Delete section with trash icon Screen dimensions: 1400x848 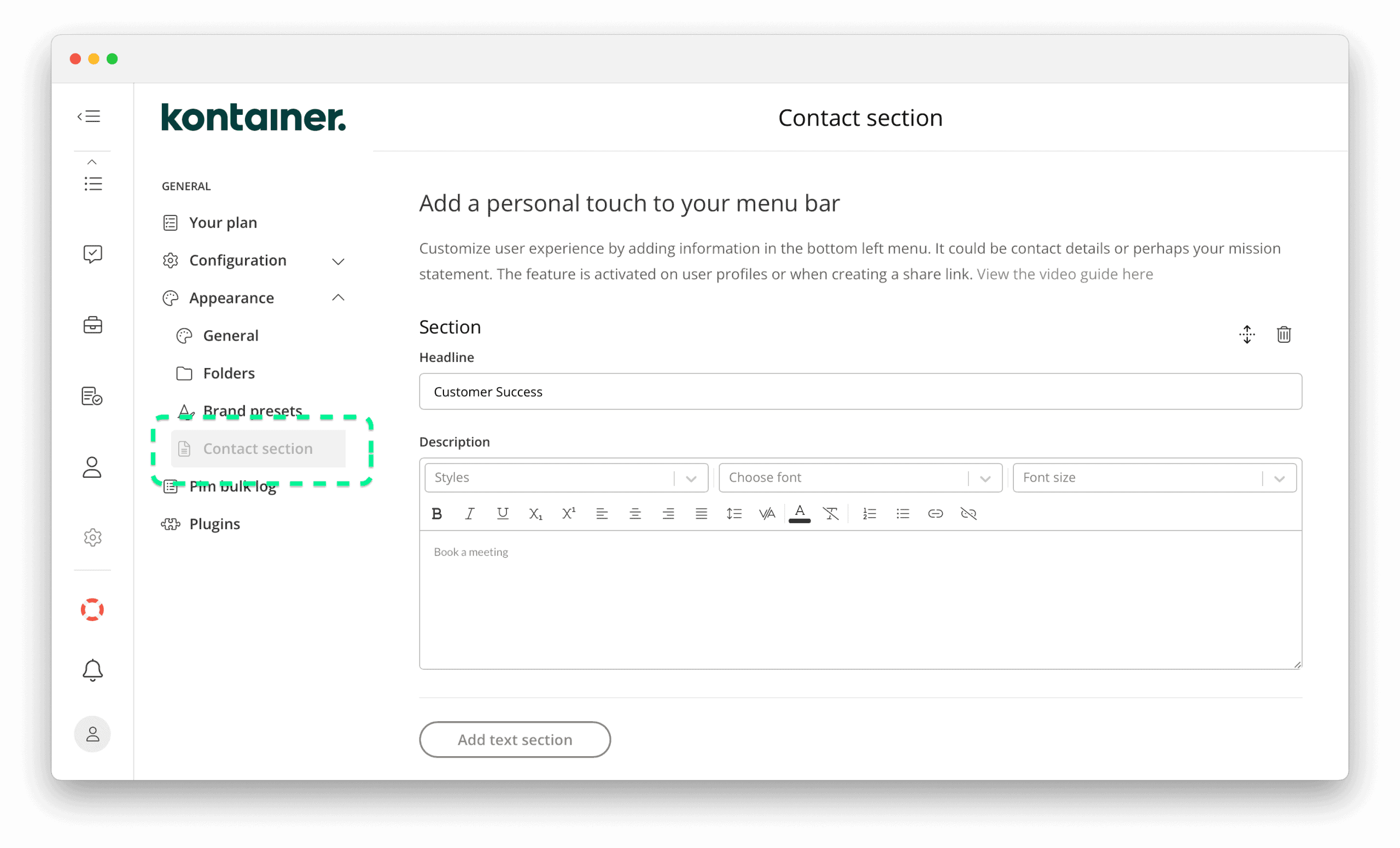[x=1284, y=335]
